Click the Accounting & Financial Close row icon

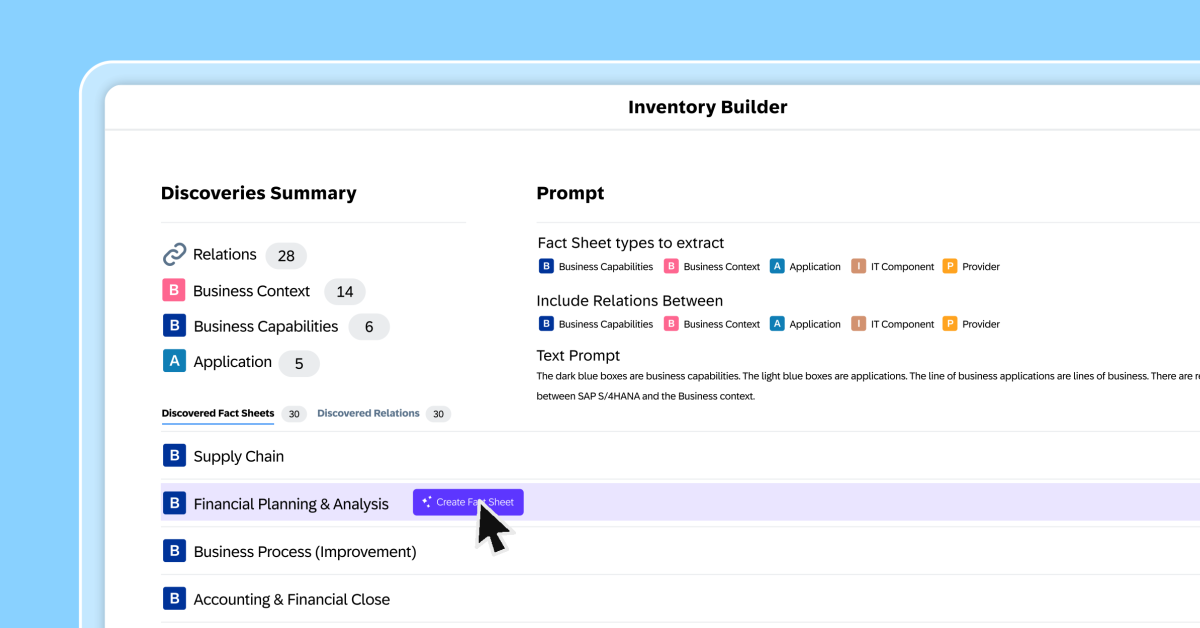174,599
